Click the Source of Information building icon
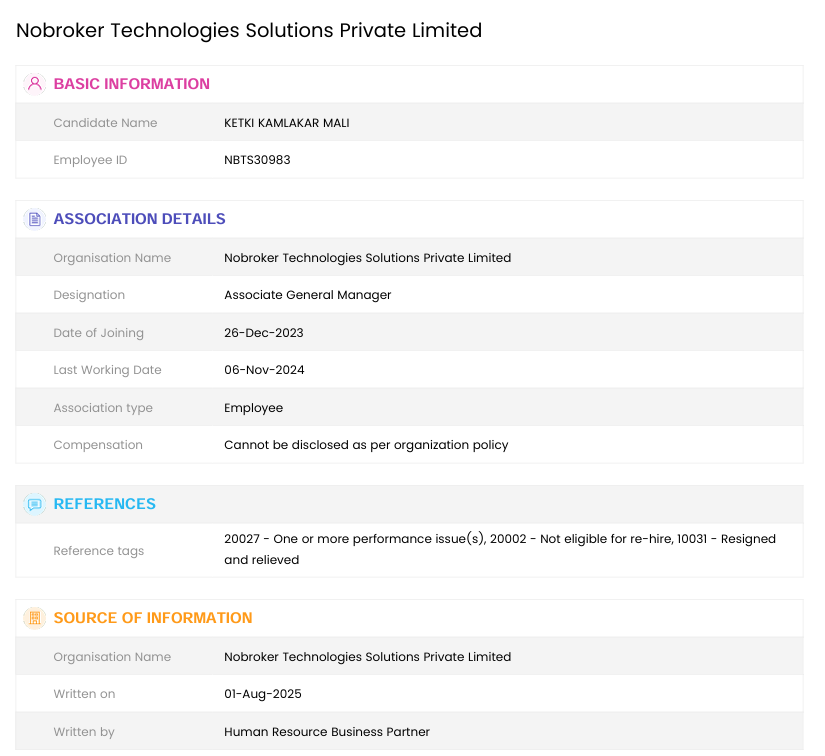This screenshot has width=825, height=756. (x=35, y=618)
